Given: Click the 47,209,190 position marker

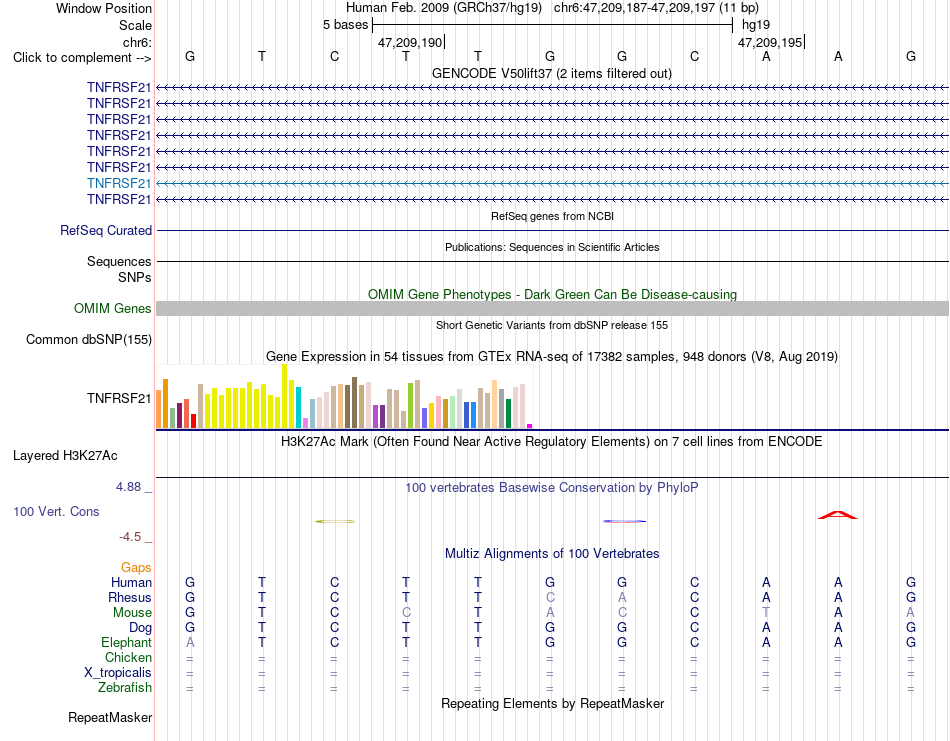Looking at the screenshot, I should [x=410, y=42].
